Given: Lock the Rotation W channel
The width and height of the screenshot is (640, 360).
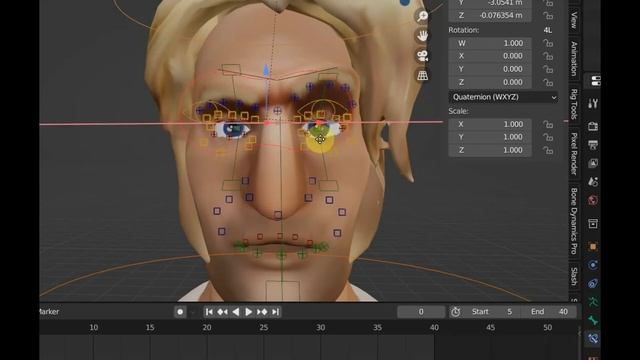Looking at the screenshot, I should [548, 43].
